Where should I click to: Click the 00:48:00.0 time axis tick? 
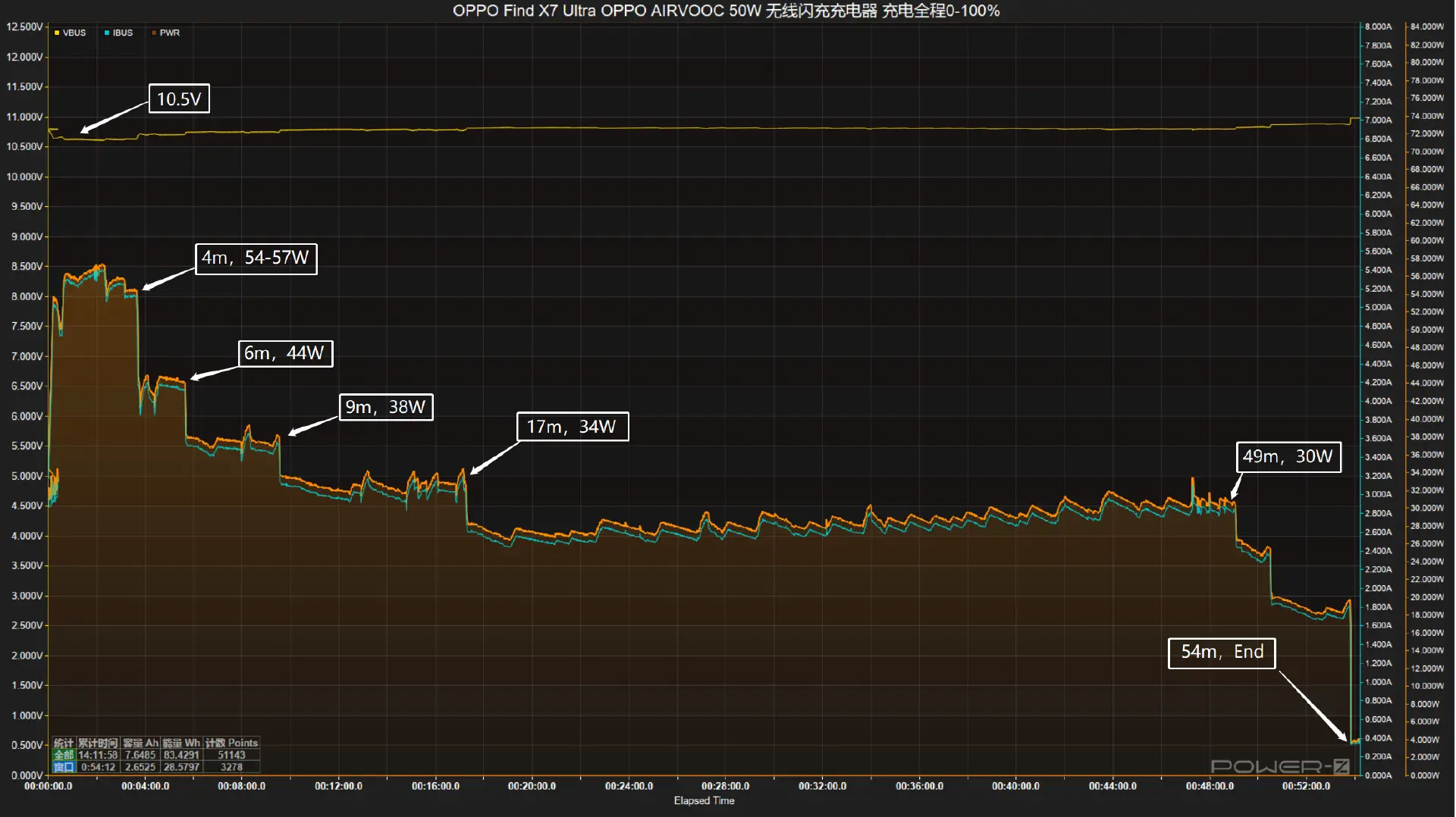tap(1210, 786)
